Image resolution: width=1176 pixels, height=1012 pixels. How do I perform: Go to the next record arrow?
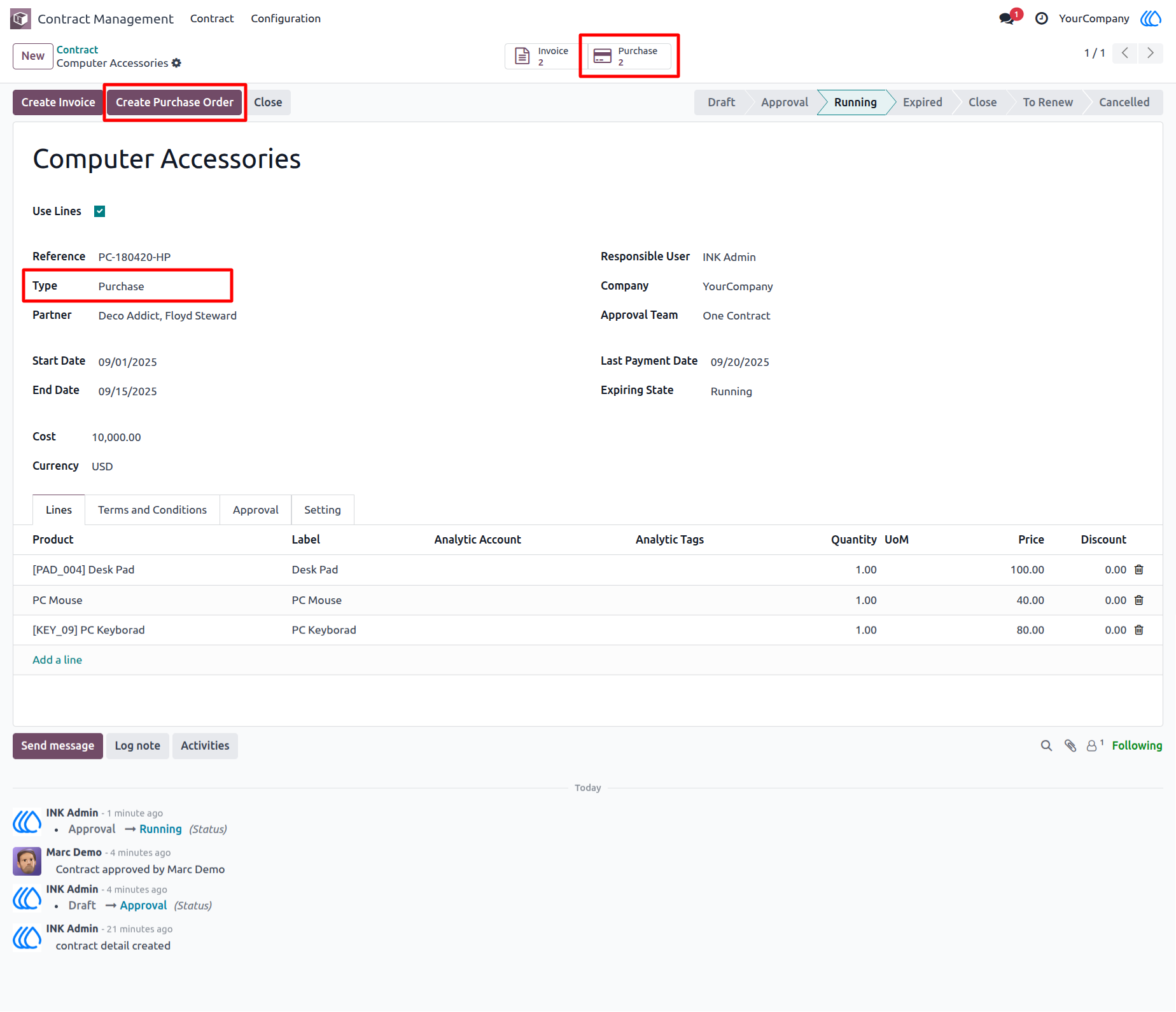pyautogui.click(x=1151, y=53)
